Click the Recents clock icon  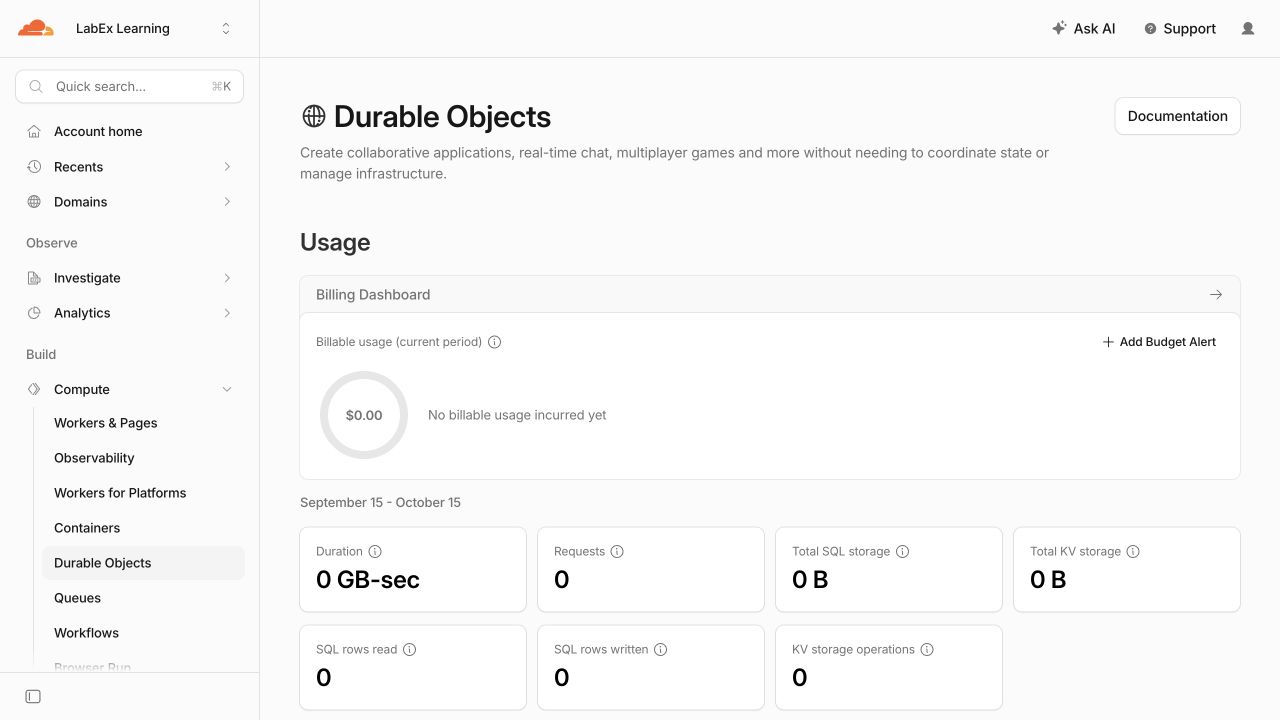coord(34,167)
